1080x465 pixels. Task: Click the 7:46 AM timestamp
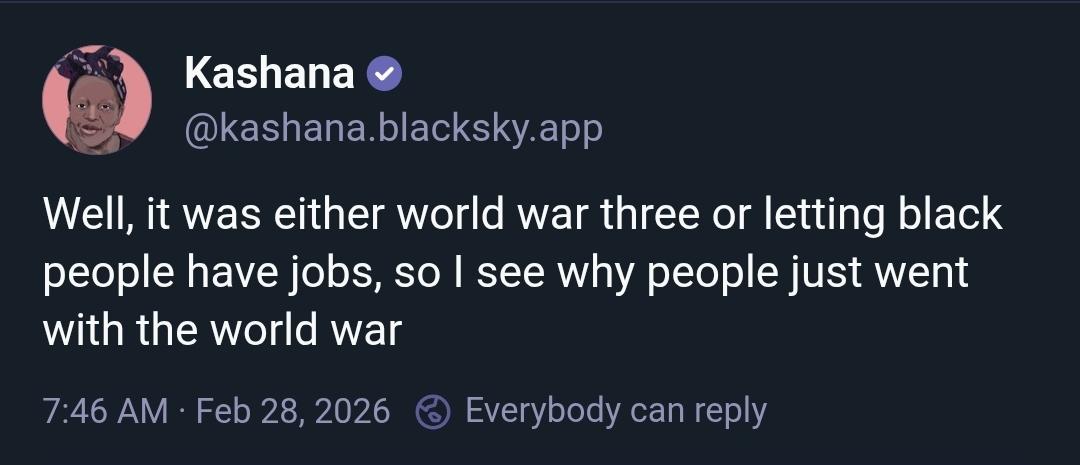105,411
